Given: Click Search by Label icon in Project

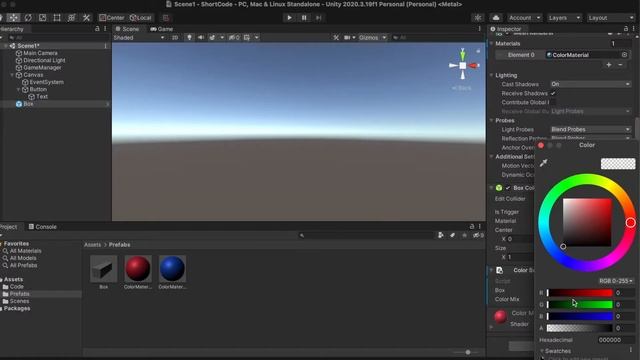Looking at the screenshot, I should click(452, 235).
